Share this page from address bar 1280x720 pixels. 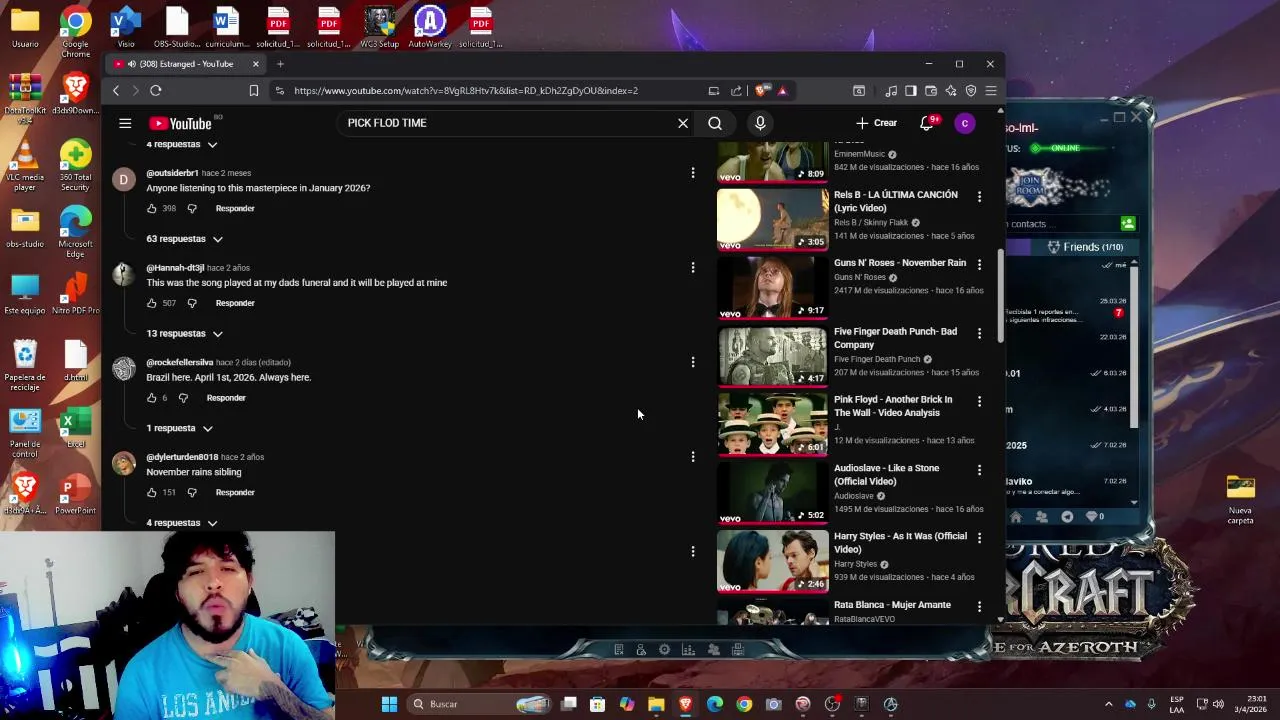736,91
